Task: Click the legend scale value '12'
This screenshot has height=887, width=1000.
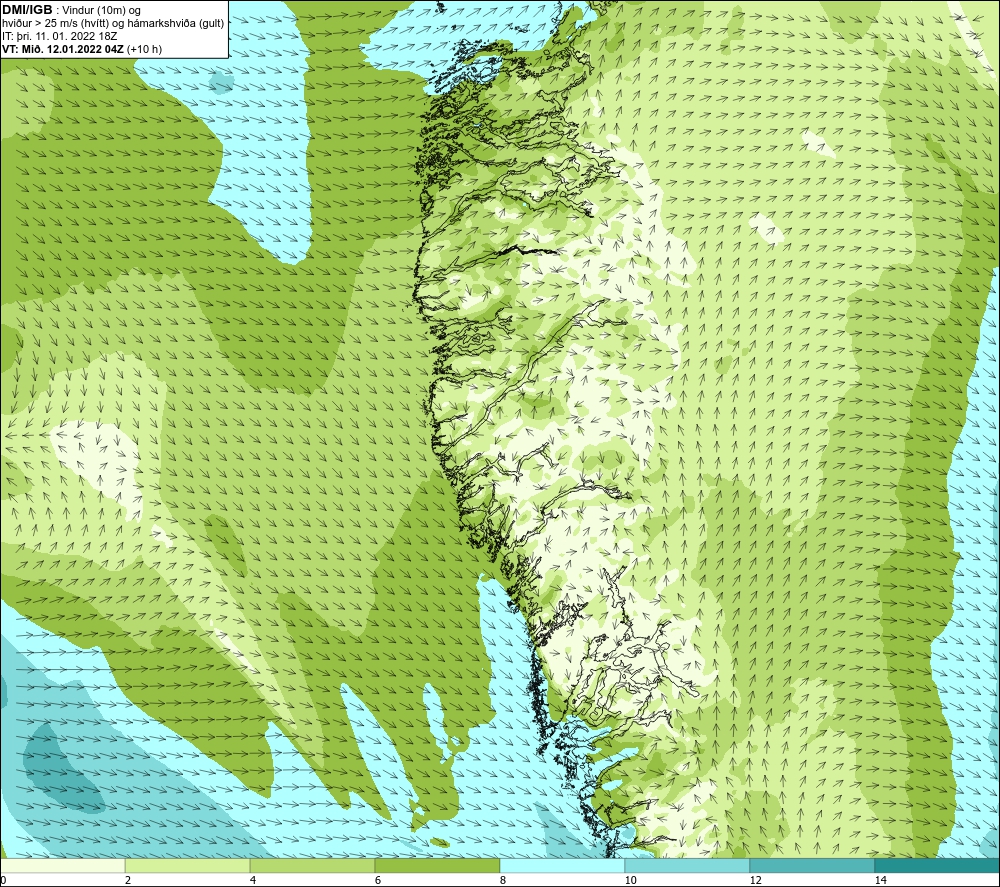Action: click(755, 881)
